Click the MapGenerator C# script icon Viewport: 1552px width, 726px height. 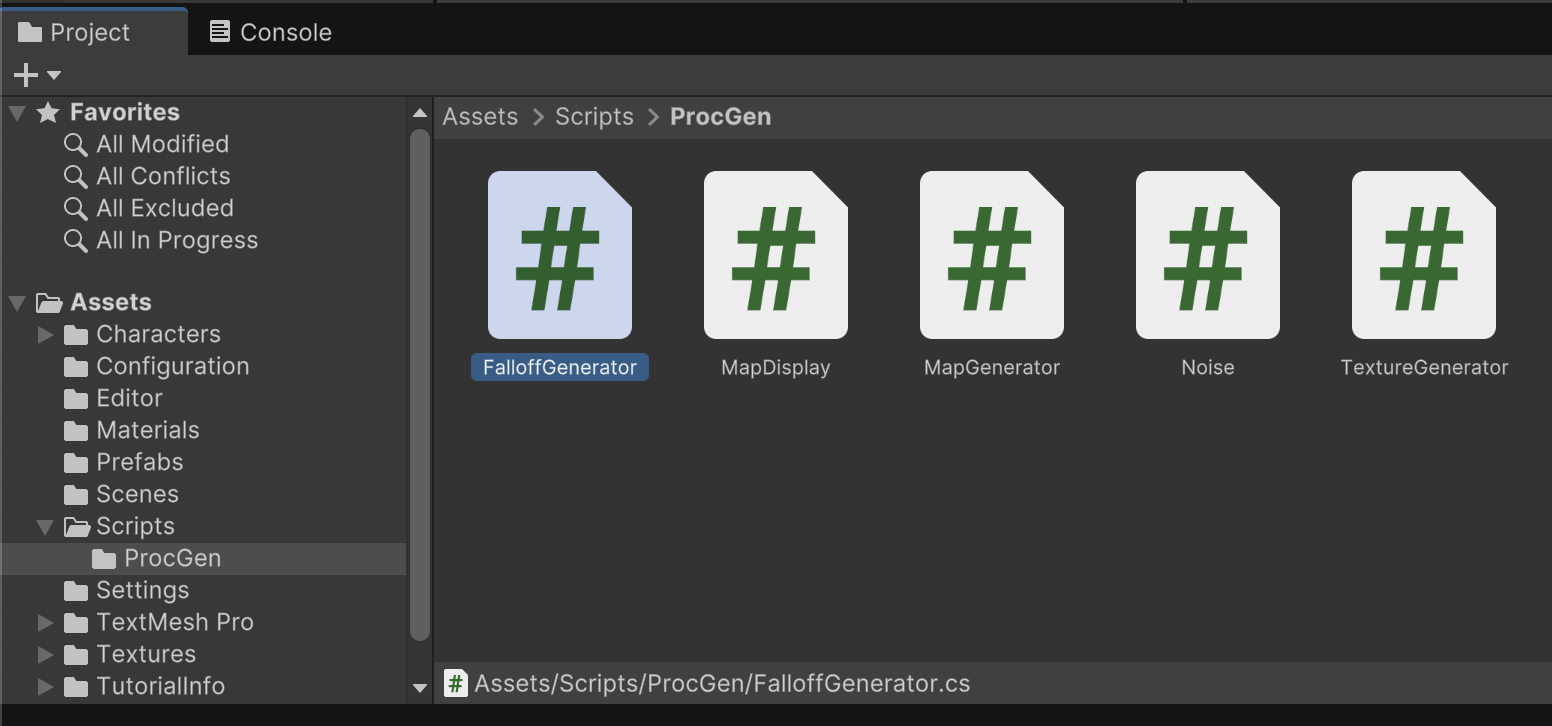991,255
